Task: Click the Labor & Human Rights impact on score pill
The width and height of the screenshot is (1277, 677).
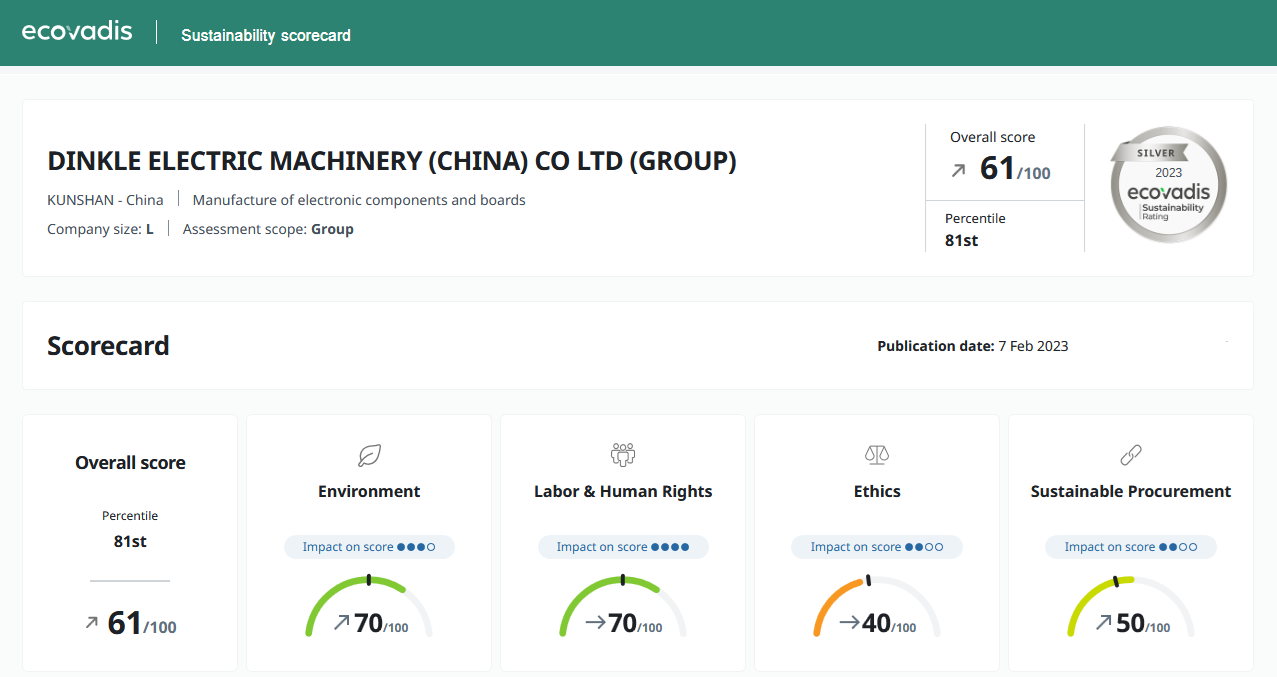Action: (x=623, y=547)
